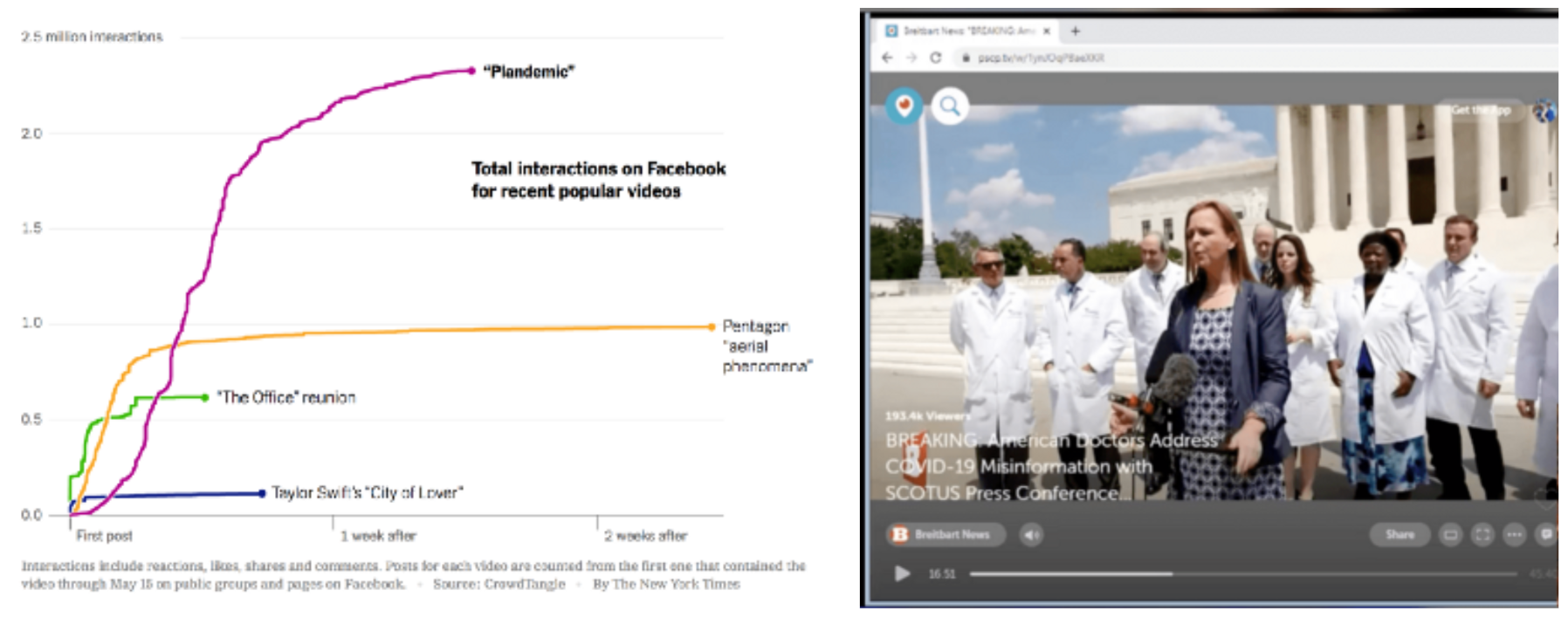The image size is (1568, 618).
Task: Open a new browser tab with plus
Action: point(1076,31)
